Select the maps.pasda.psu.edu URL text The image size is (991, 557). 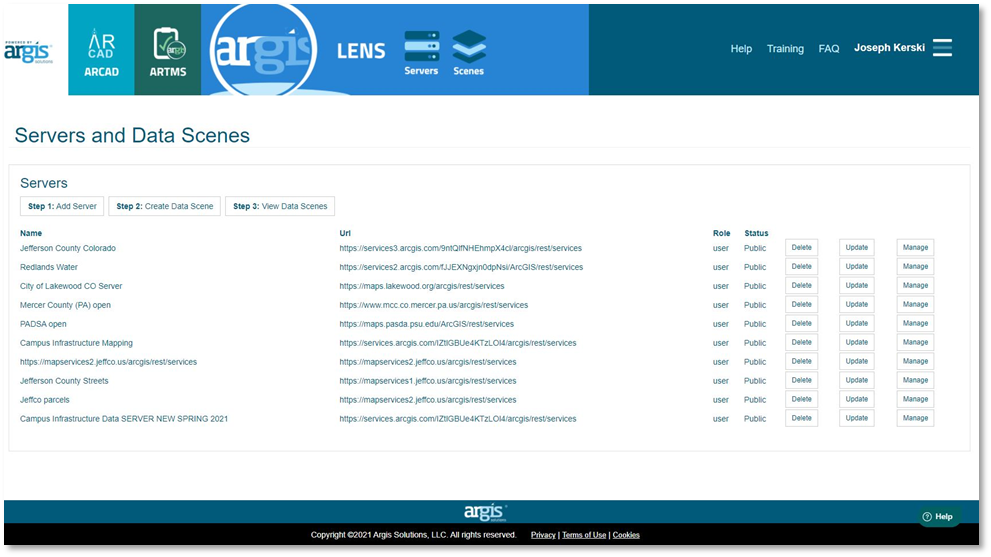pyautogui.click(x=427, y=324)
